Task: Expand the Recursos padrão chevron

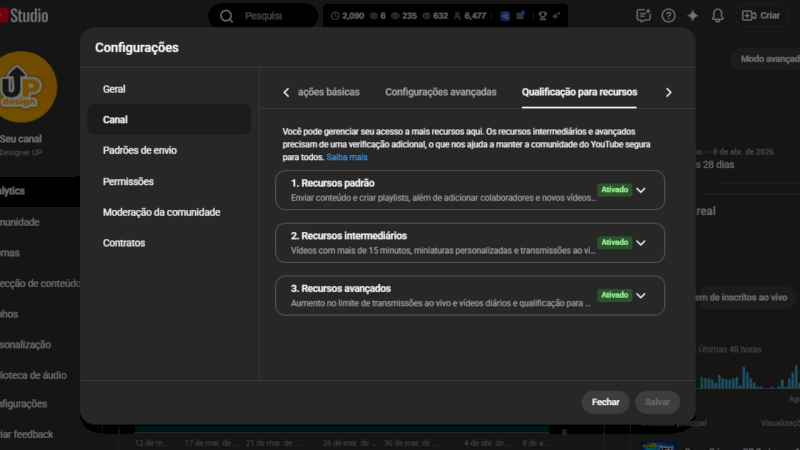Action: [641, 190]
